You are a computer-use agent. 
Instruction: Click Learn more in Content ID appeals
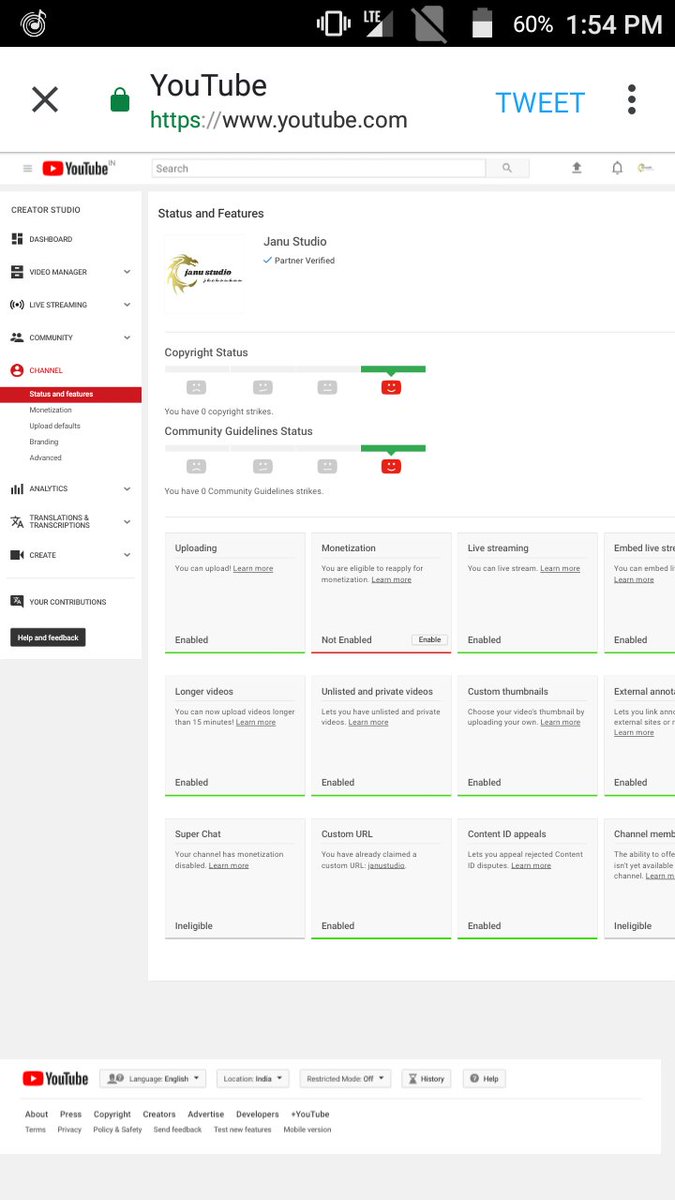[531, 866]
